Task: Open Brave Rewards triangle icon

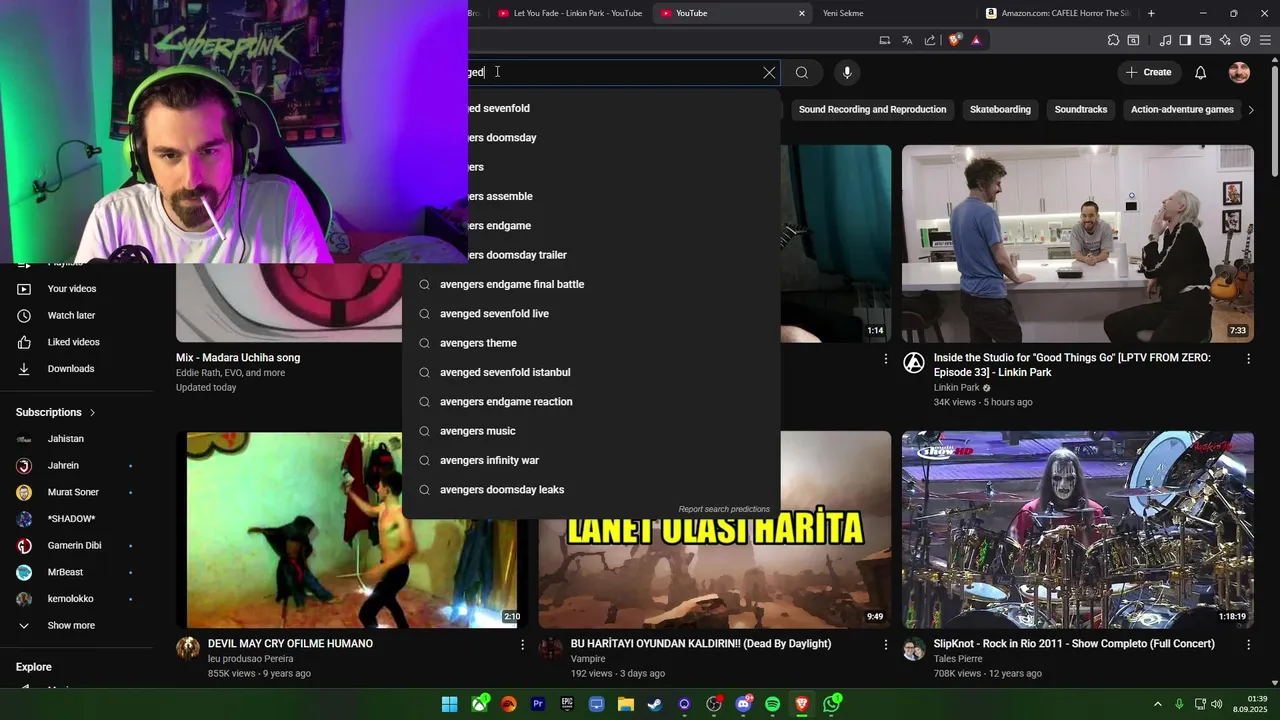Action: pos(976,40)
